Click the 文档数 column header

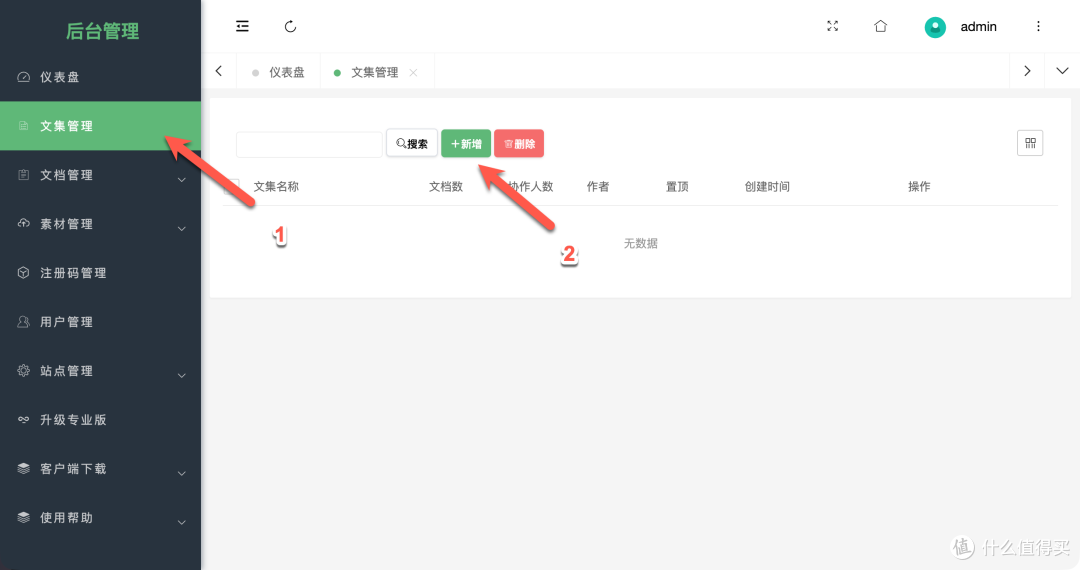coord(446,187)
